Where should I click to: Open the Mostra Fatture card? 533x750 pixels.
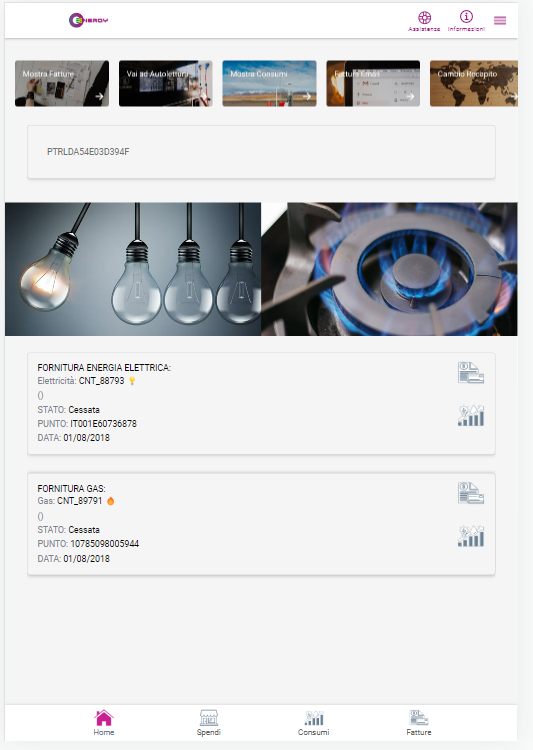(62, 83)
